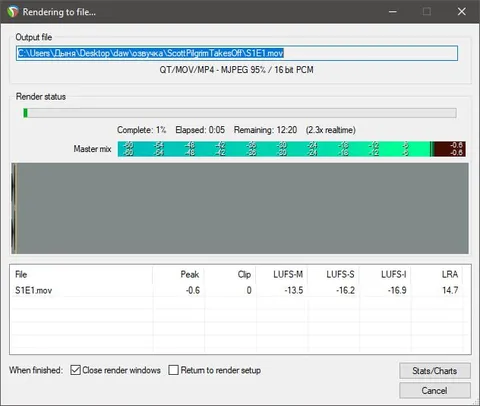
Task: Click the Elapsed: 0:05 text
Action: pyautogui.click(x=200, y=130)
